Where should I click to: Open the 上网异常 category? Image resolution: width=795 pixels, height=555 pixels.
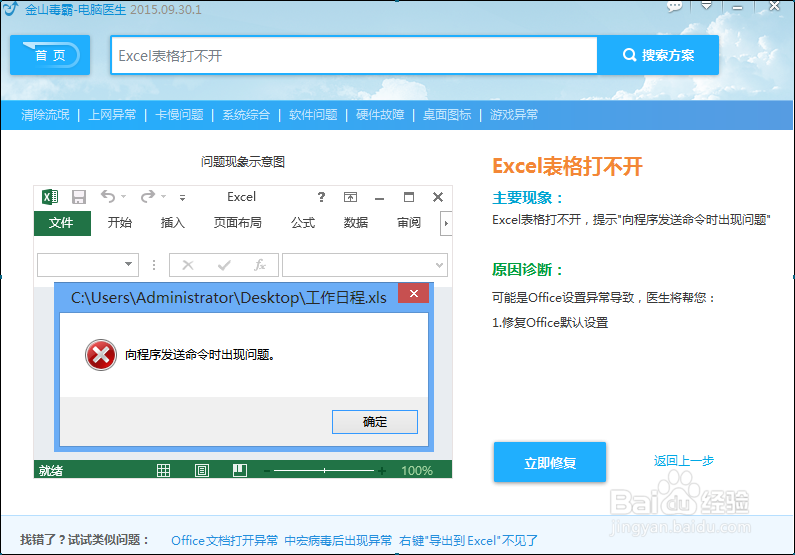point(112,115)
